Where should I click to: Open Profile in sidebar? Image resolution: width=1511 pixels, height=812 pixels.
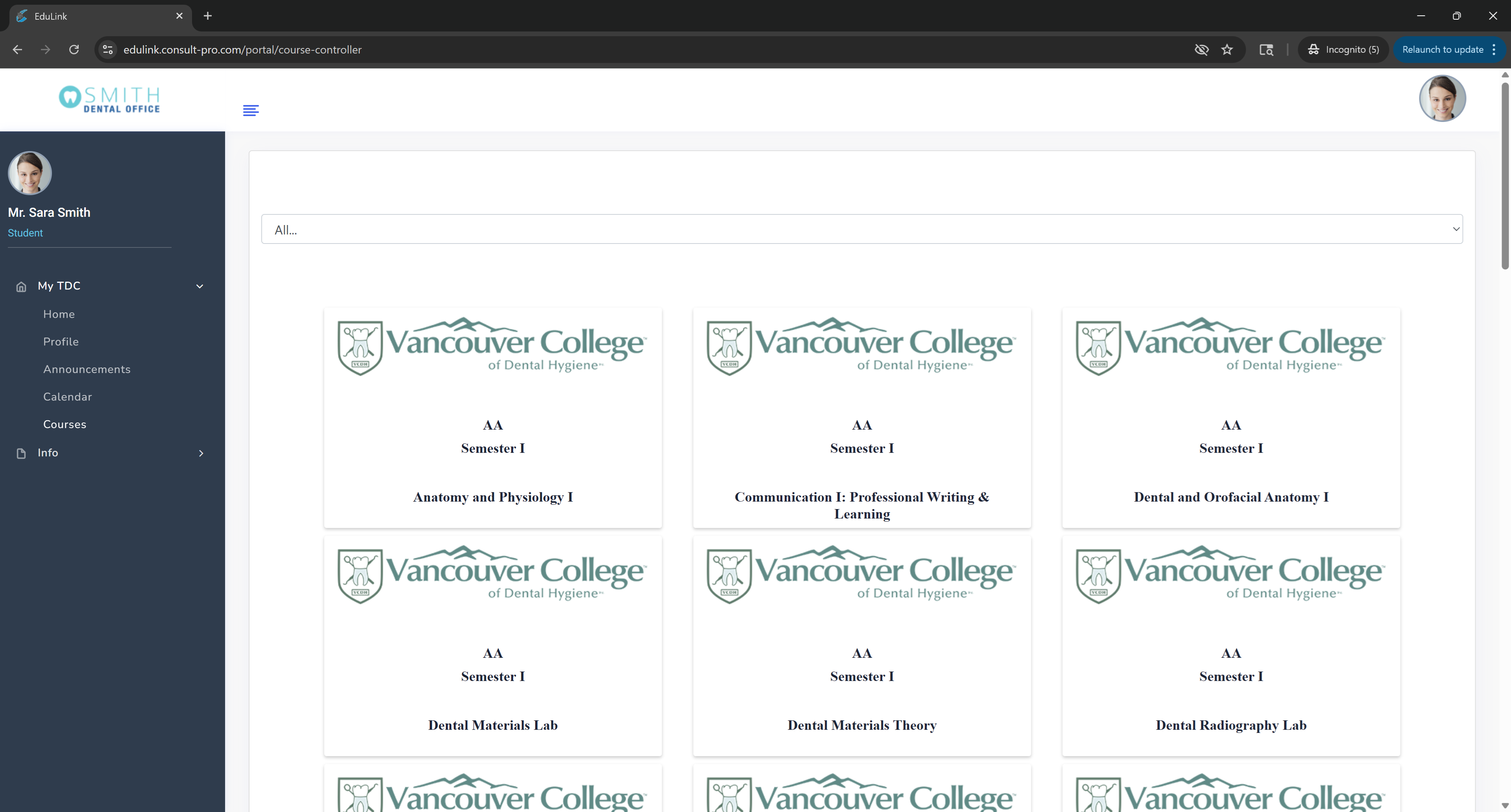tap(61, 342)
